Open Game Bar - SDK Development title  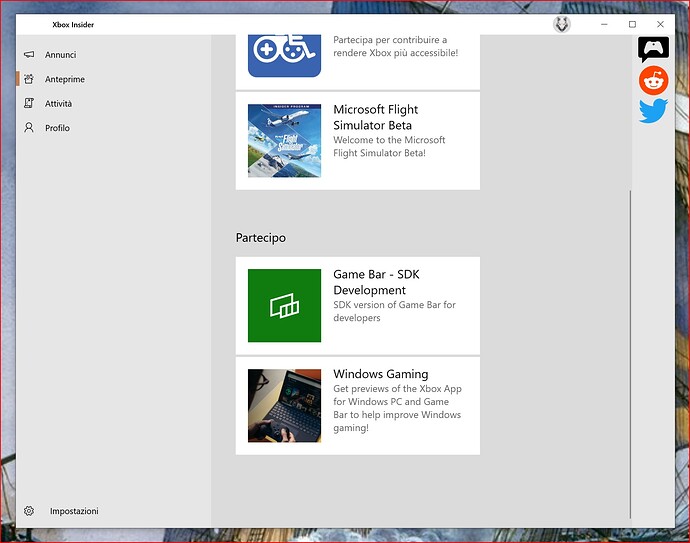376,282
